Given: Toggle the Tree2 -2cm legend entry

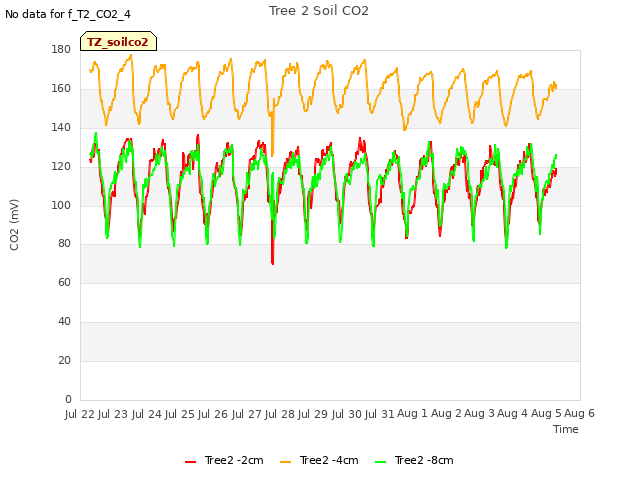Looking at the screenshot, I should (x=224, y=460).
